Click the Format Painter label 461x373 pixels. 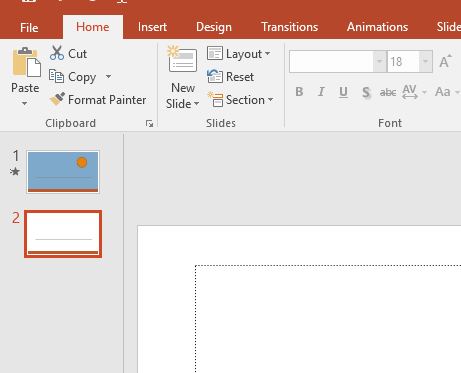pyautogui.click(x=107, y=100)
